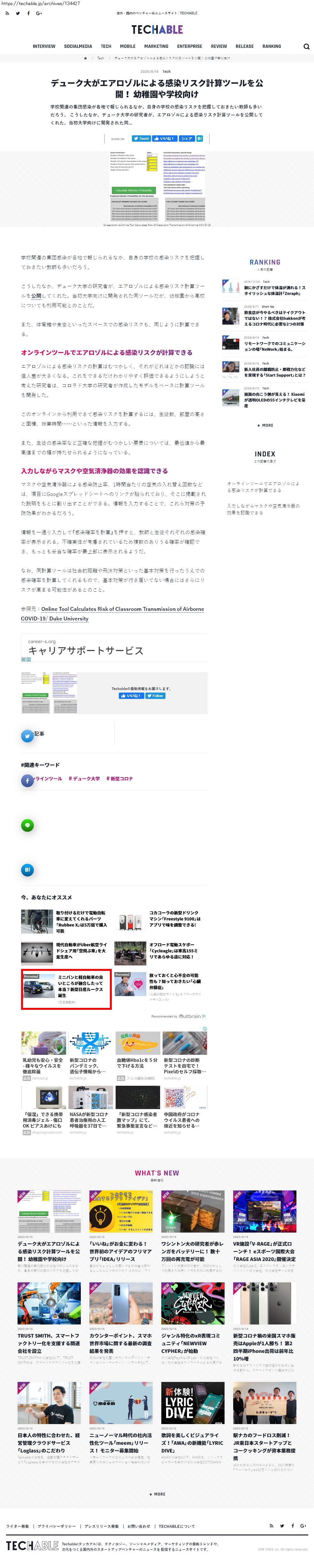This screenshot has height=1568, width=314.
Task: Open RANKING menu item
Action: point(272,46)
